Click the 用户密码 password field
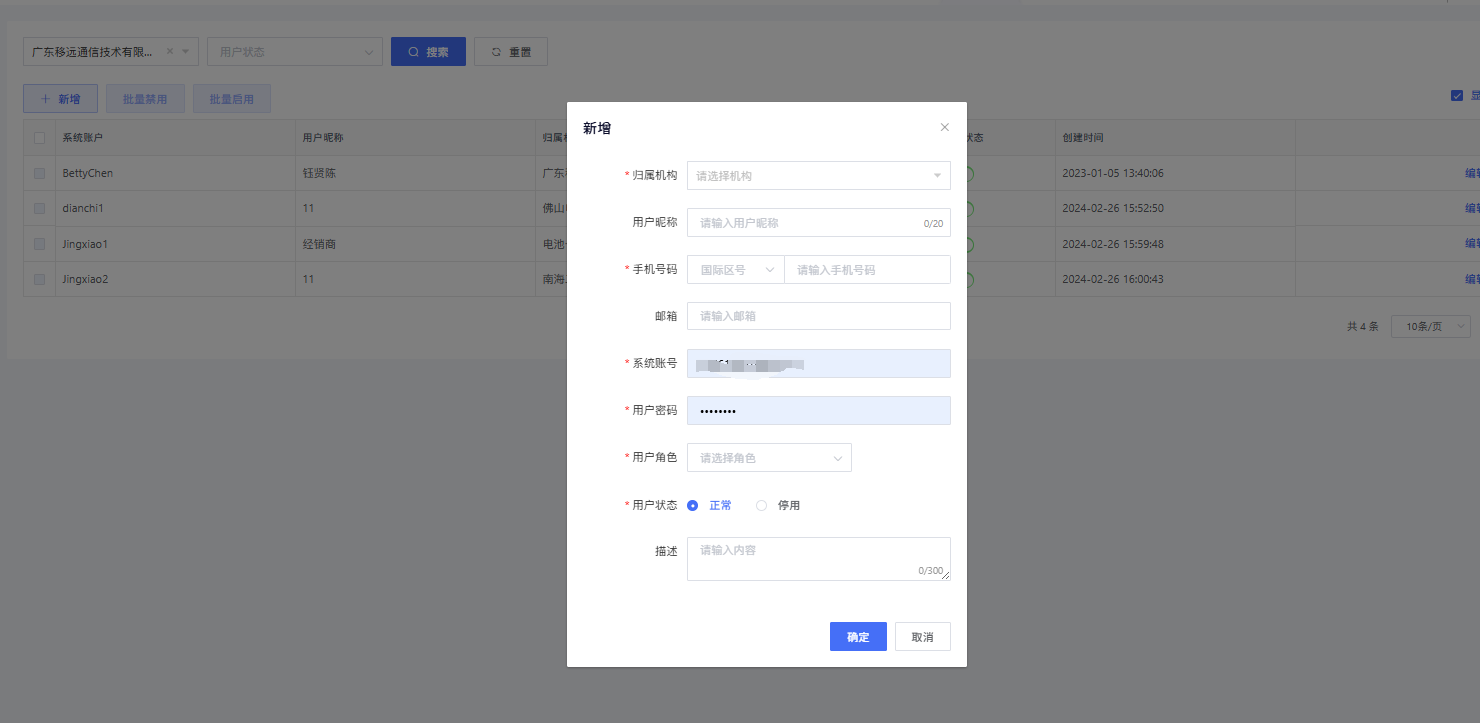Image resolution: width=1480 pixels, height=723 pixels. [818, 411]
